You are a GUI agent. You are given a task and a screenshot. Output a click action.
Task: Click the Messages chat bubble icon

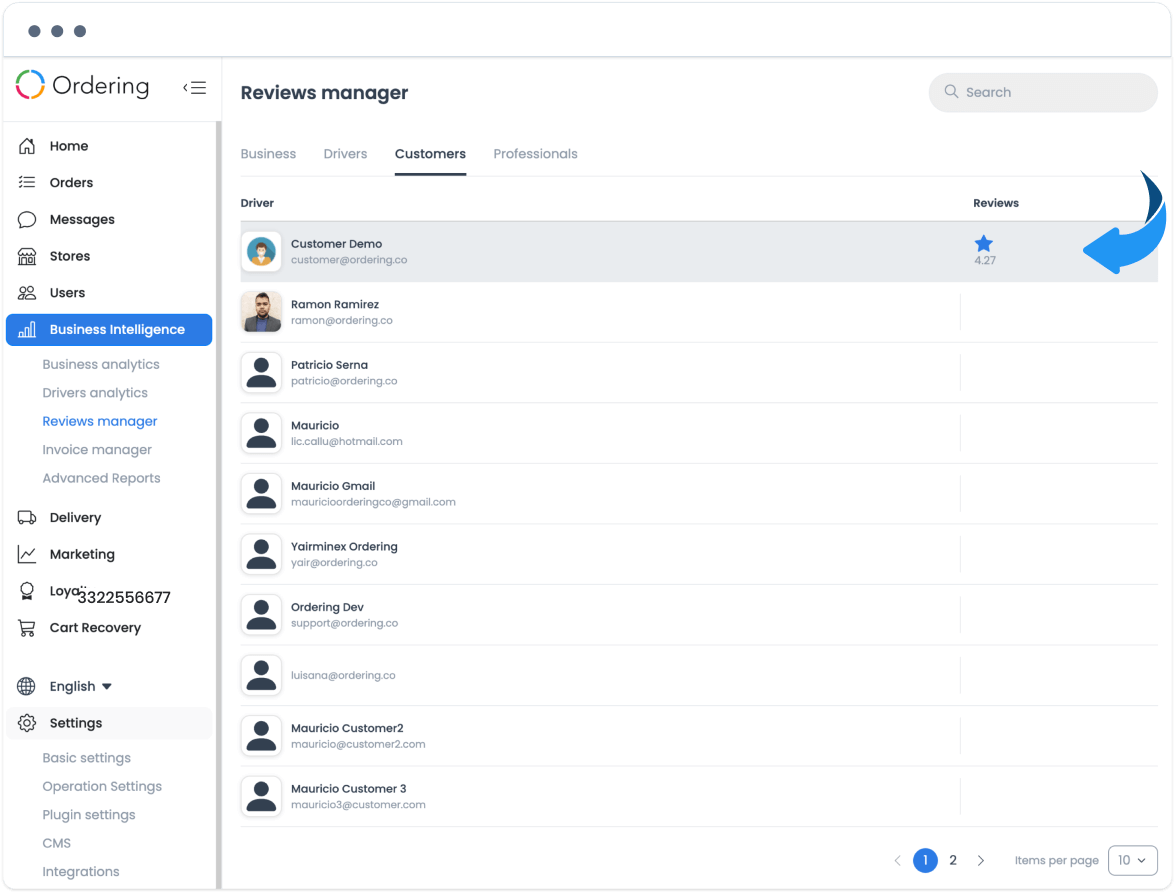click(27, 220)
